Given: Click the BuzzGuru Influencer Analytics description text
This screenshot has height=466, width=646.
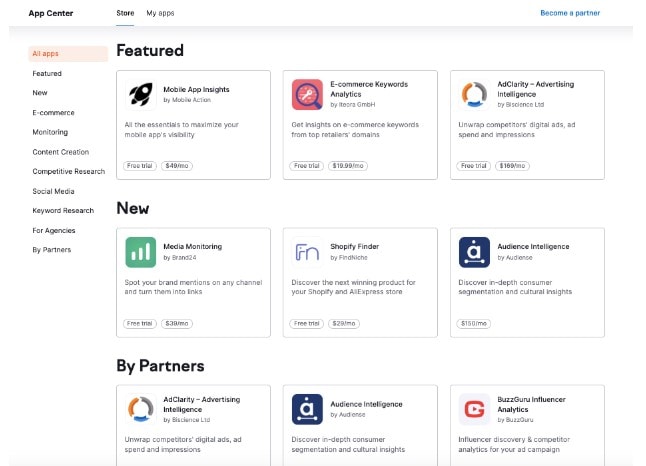Looking at the screenshot, I should point(514,444).
